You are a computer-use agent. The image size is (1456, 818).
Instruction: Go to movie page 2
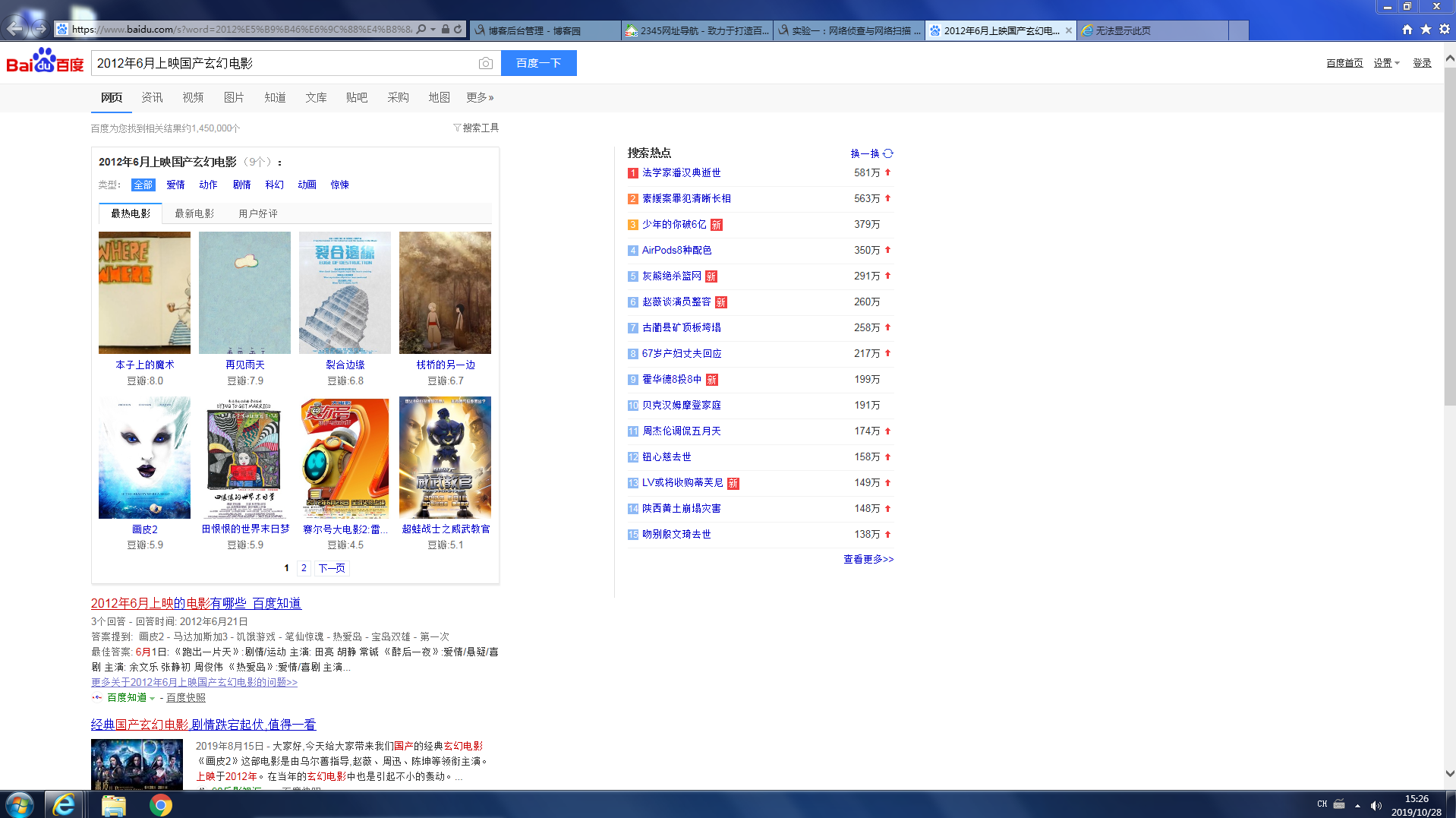point(304,568)
